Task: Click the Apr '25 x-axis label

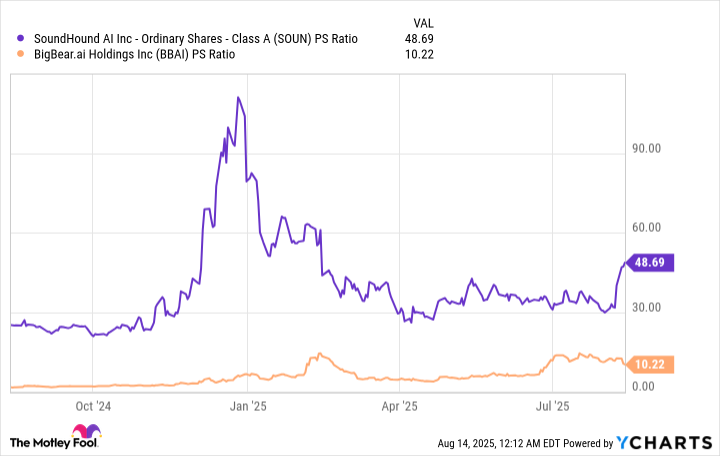Action: [x=400, y=406]
